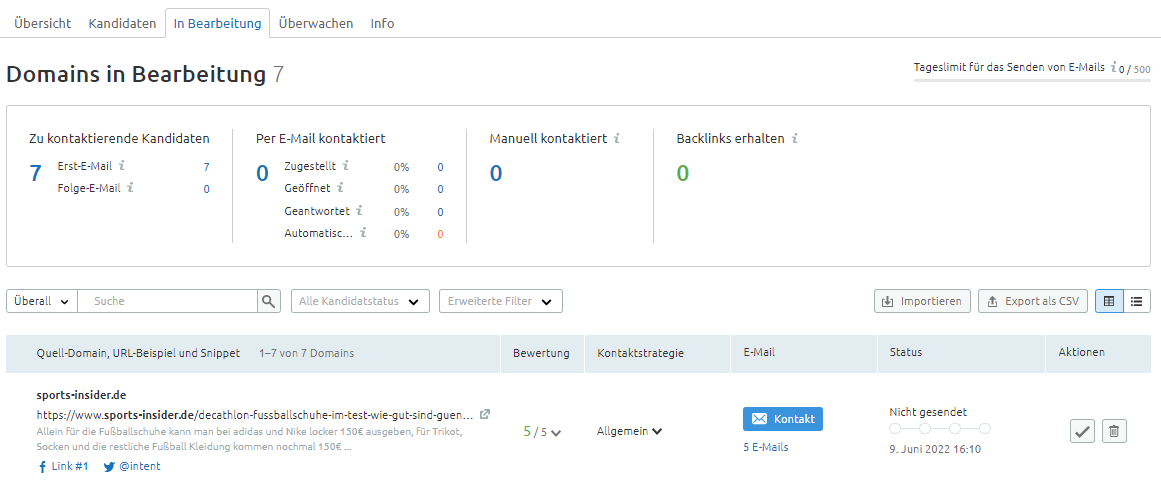The height and width of the screenshot is (489, 1161).
Task: Open the 5/5 Bewertung dropdown
Action: 542,431
